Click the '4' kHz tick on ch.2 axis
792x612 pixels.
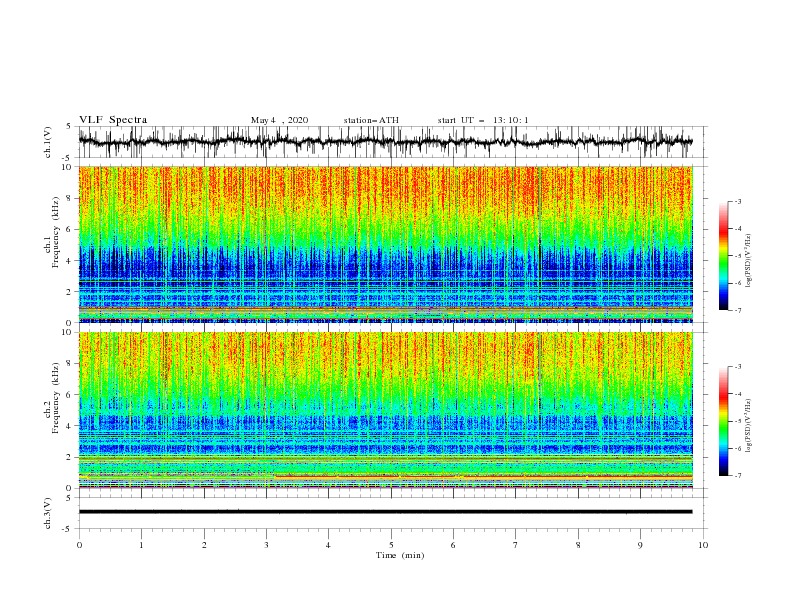pos(69,426)
